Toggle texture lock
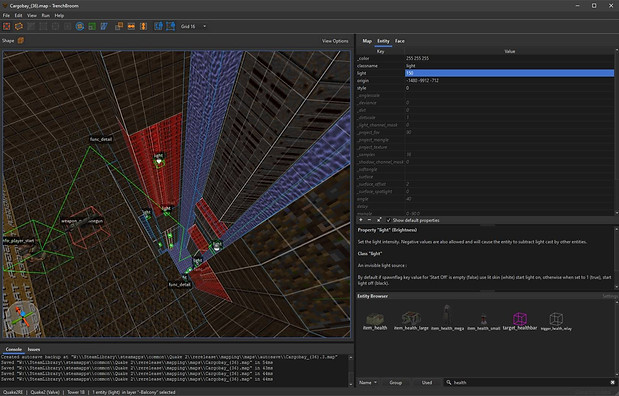619x396 pixels. point(158,26)
